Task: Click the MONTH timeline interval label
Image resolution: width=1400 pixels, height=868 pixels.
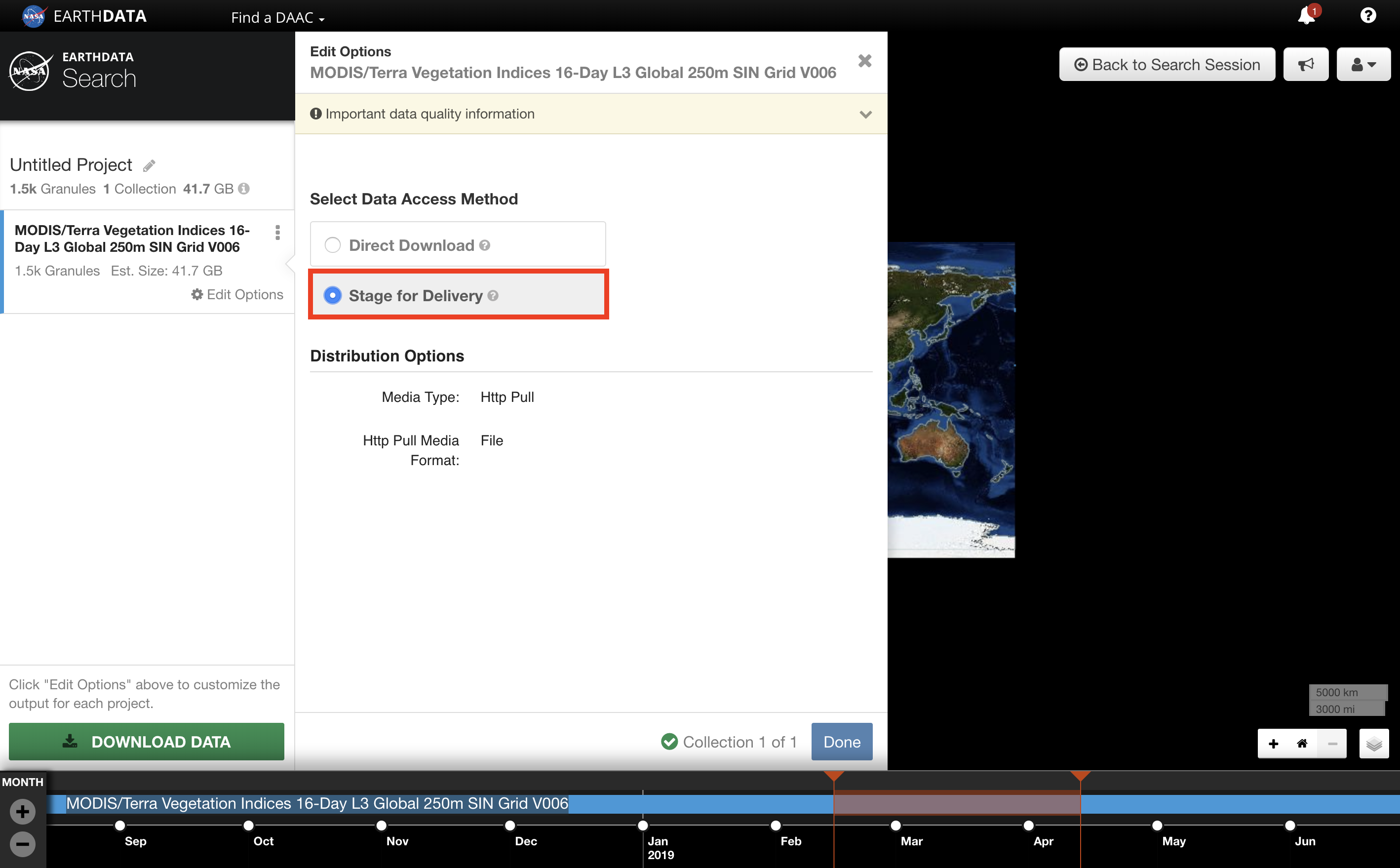Action: [x=22, y=782]
